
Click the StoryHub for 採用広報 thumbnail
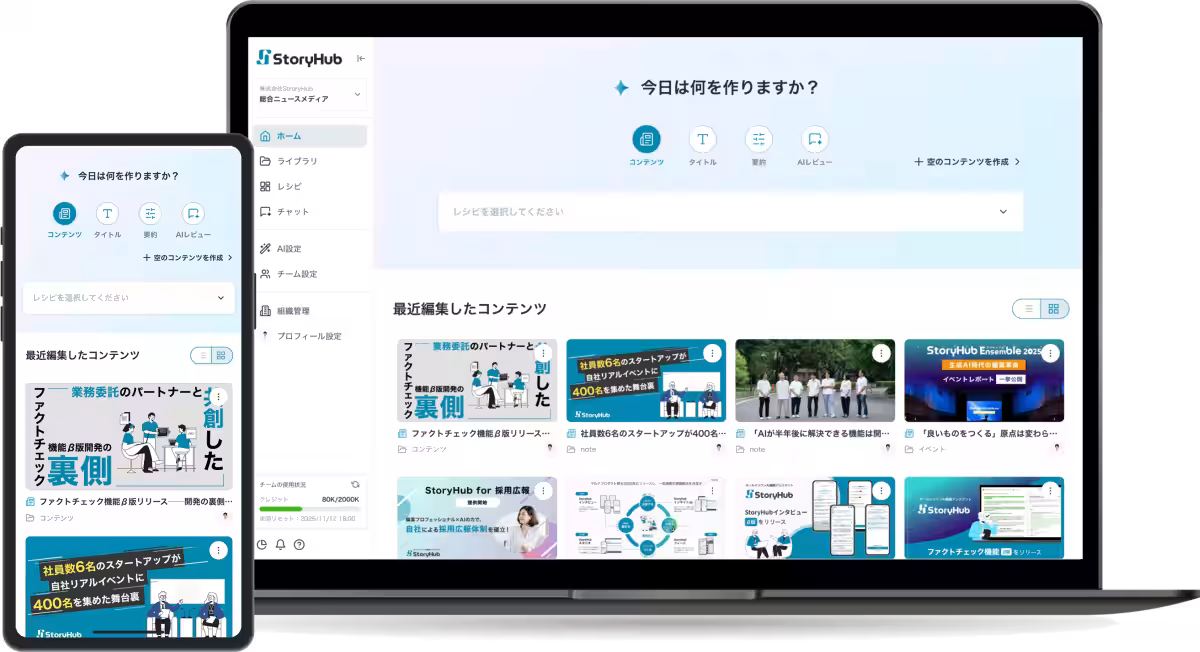click(x=477, y=518)
